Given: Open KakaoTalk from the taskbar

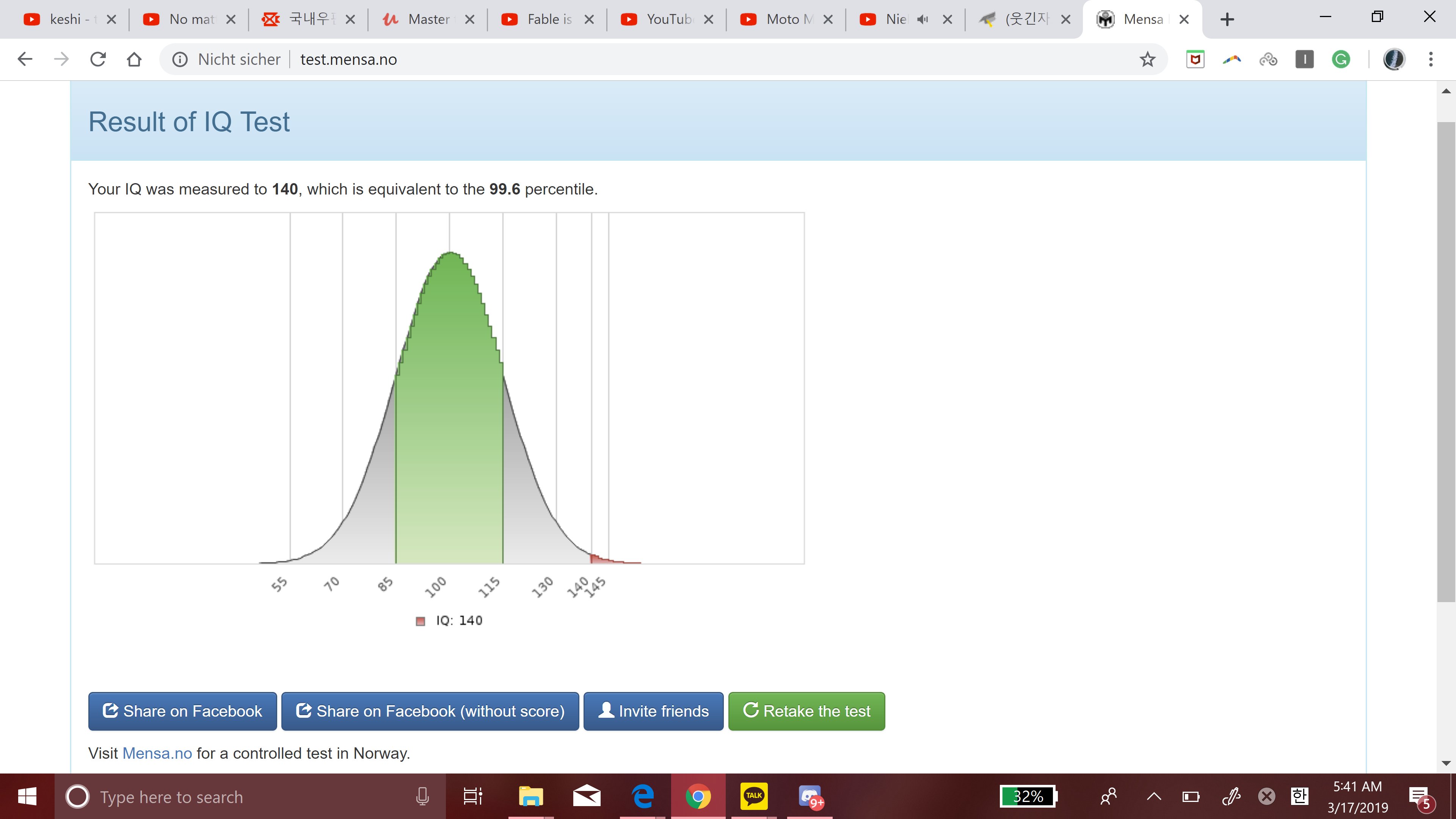Looking at the screenshot, I should point(753,796).
